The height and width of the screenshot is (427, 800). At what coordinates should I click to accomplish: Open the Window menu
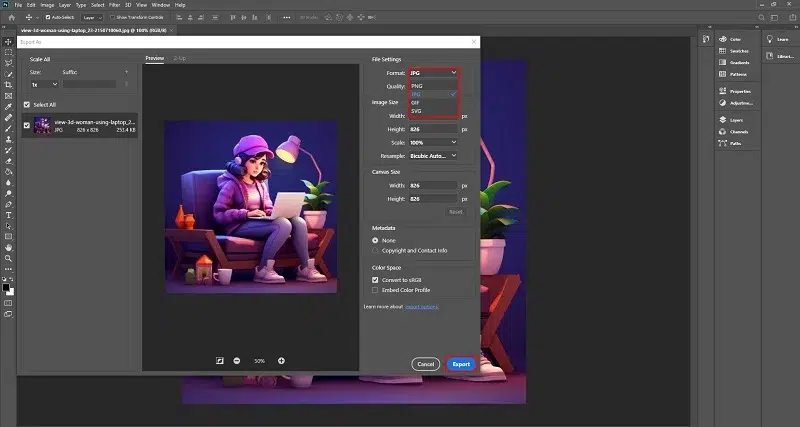(x=161, y=5)
